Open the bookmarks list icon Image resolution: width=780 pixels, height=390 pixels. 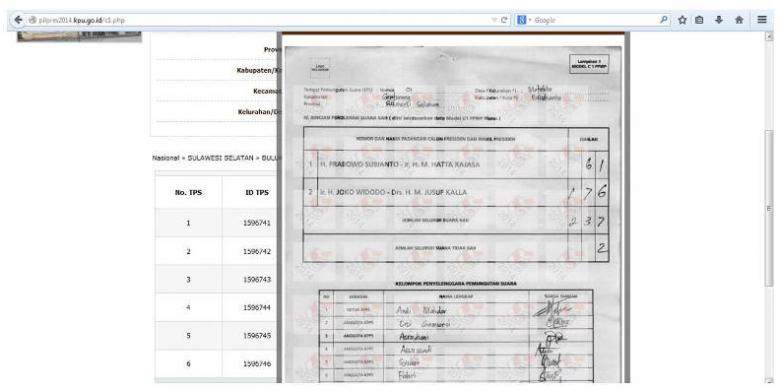[x=699, y=20]
